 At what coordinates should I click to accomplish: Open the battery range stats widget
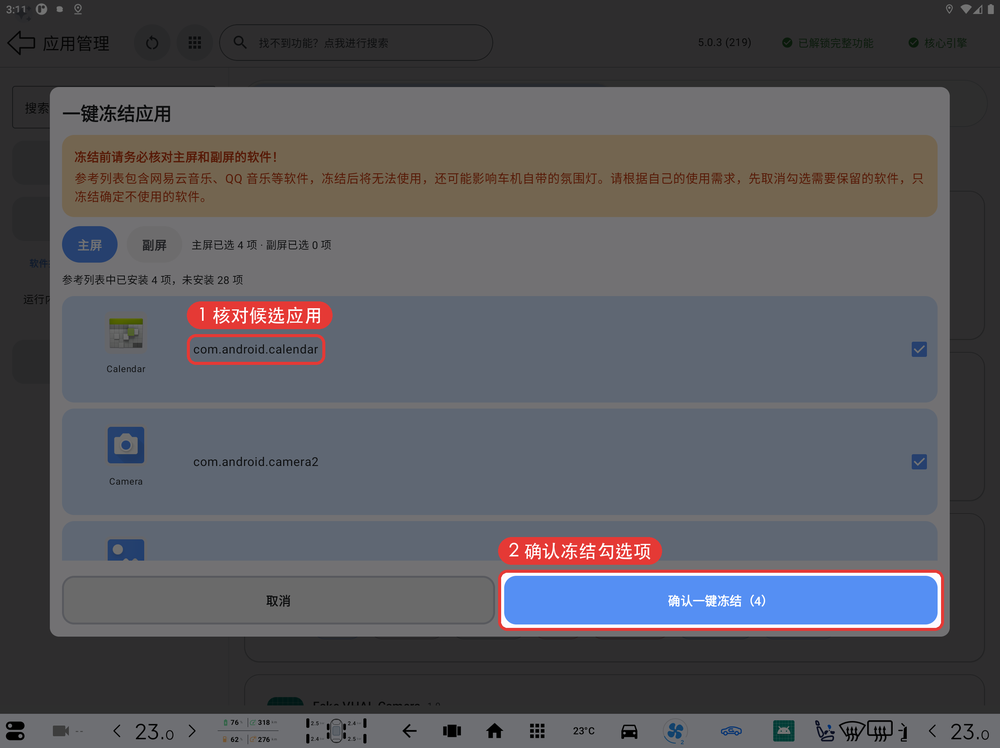tap(249, 731)
